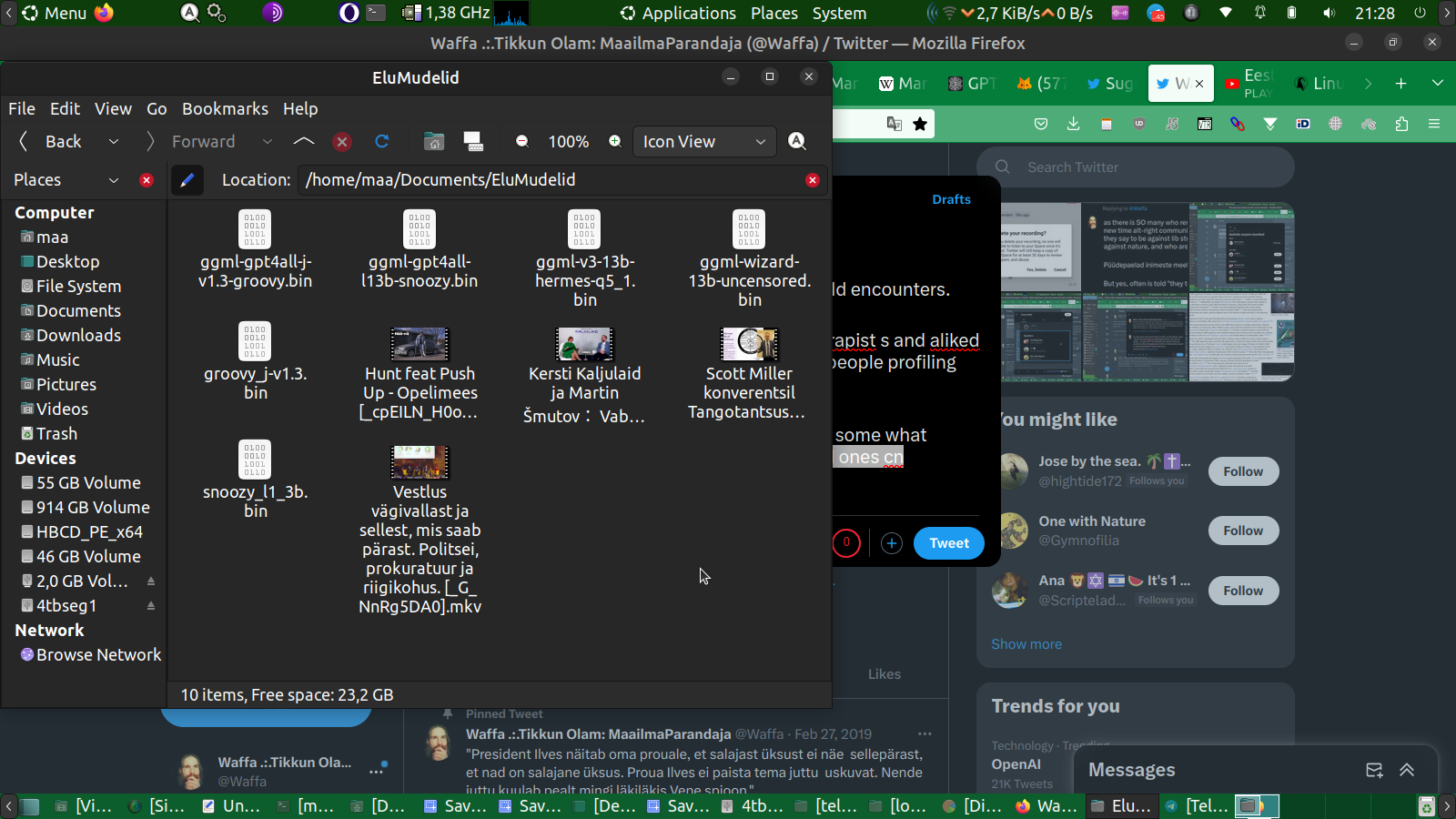Open the Back history dropdown arrow
The height and width of the screenshot is (819, 1456).
(114, 141)
